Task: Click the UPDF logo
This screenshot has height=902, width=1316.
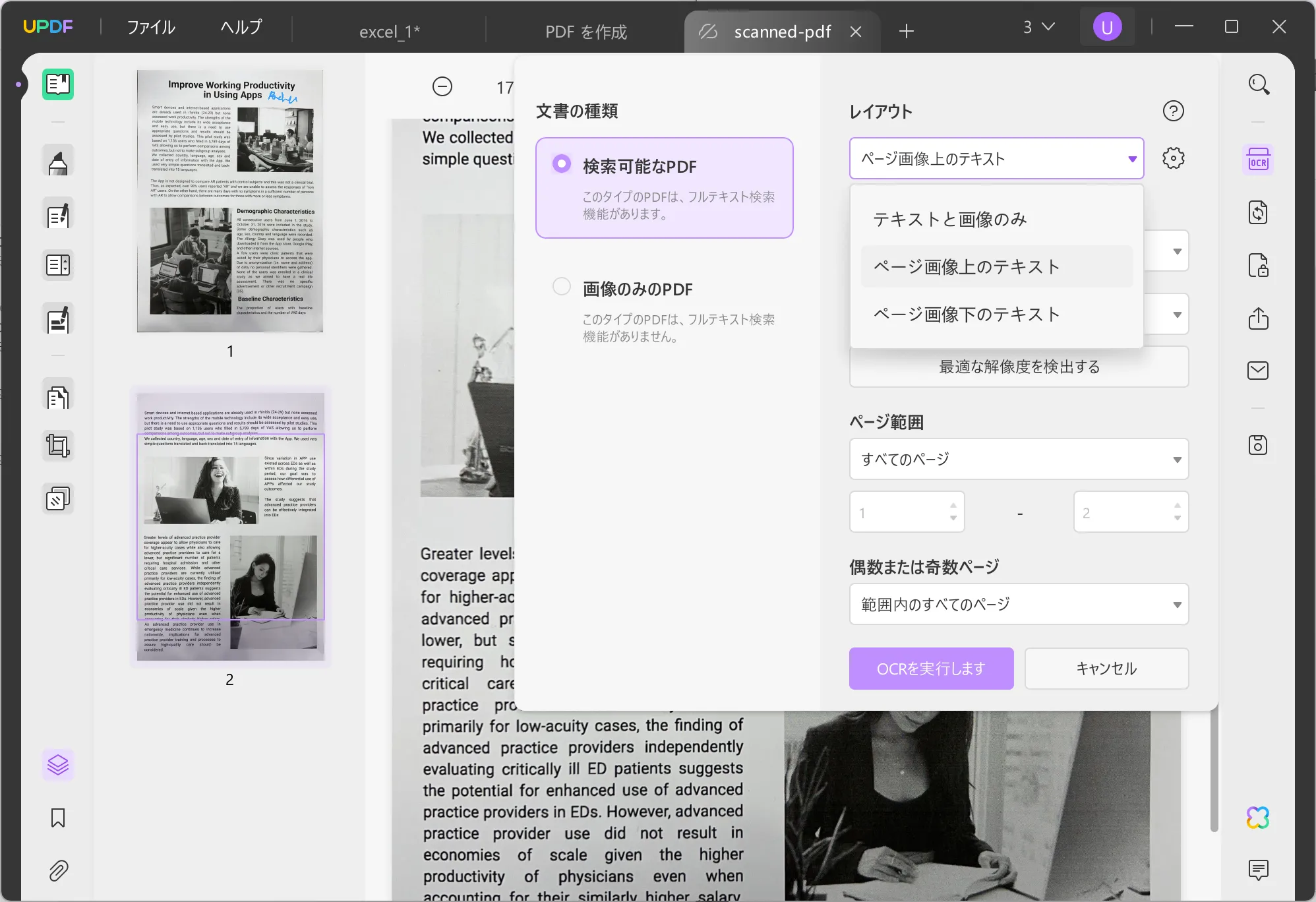Action: pyautogui.click(x=48, y=27)
